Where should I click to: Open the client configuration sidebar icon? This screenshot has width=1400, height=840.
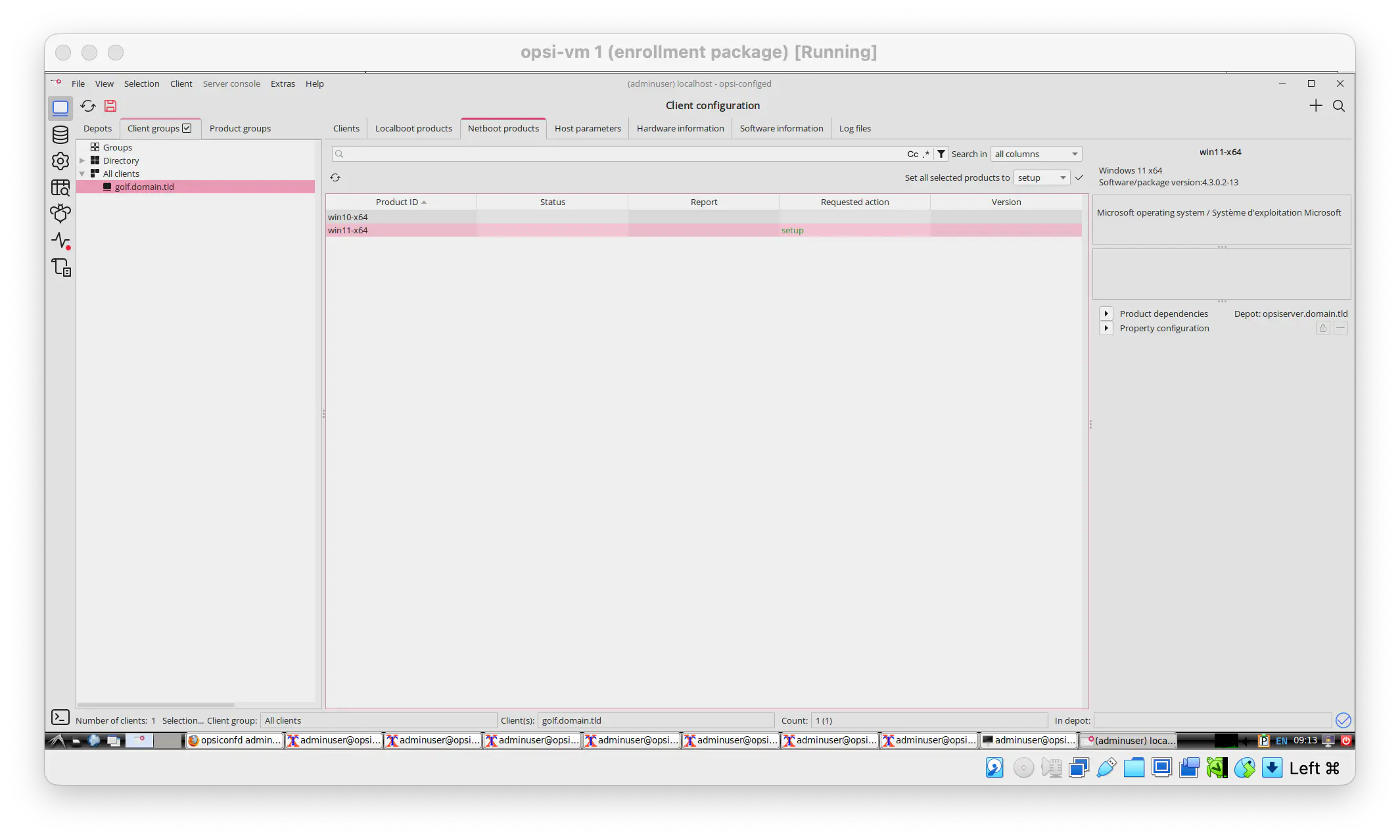point(60,107)
